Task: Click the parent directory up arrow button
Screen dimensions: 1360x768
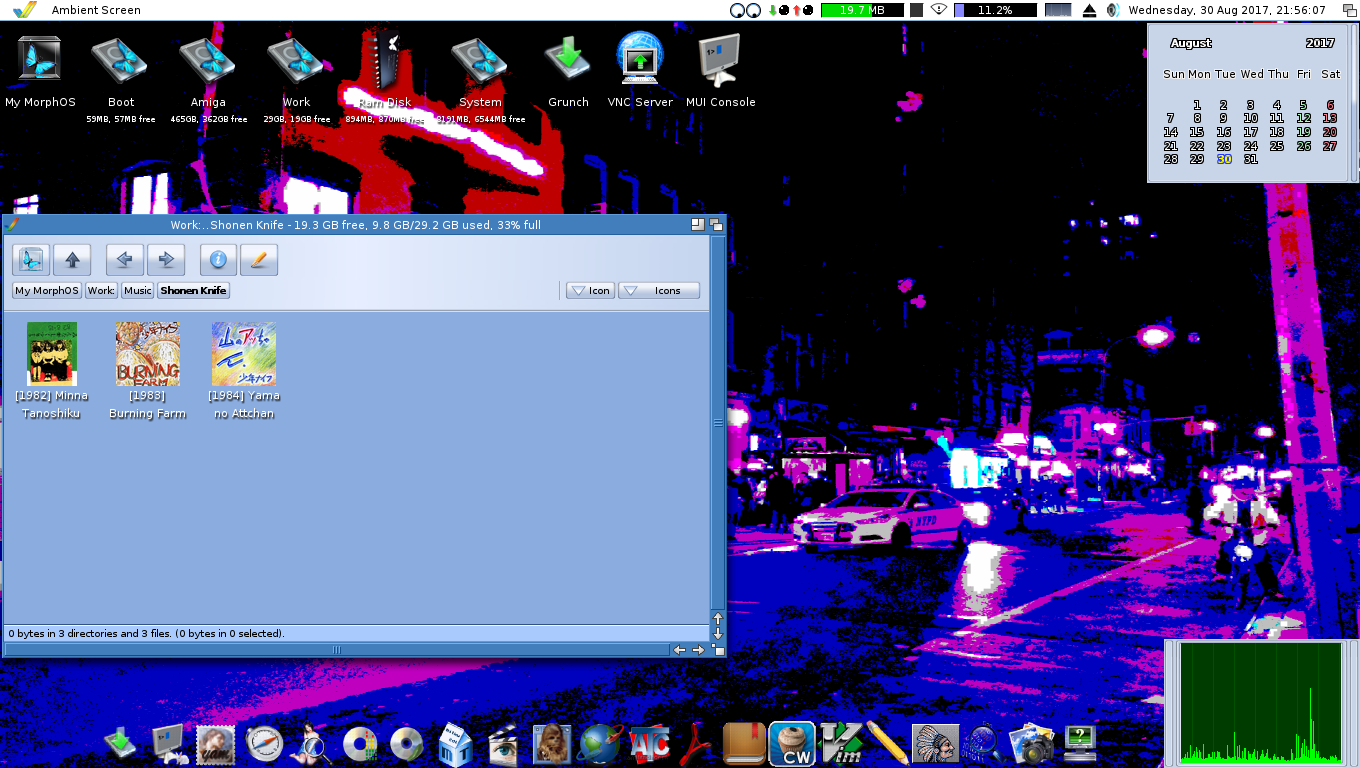Action: coord(72,260)
